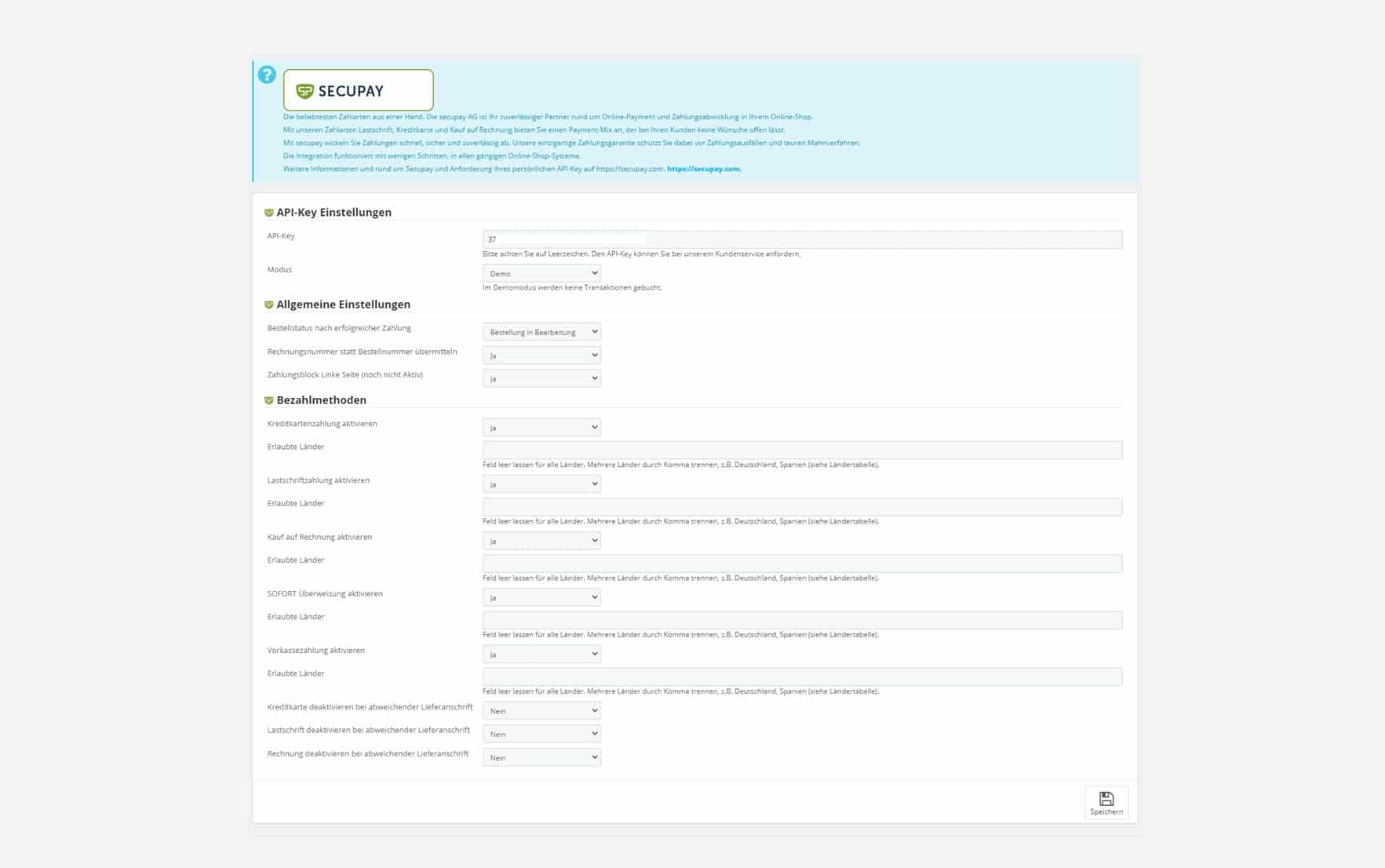The width and height of the screenshot is (1385, 868).
Task: Click the shield icon beside Bezahlmethoden
Action: point(270,399)
